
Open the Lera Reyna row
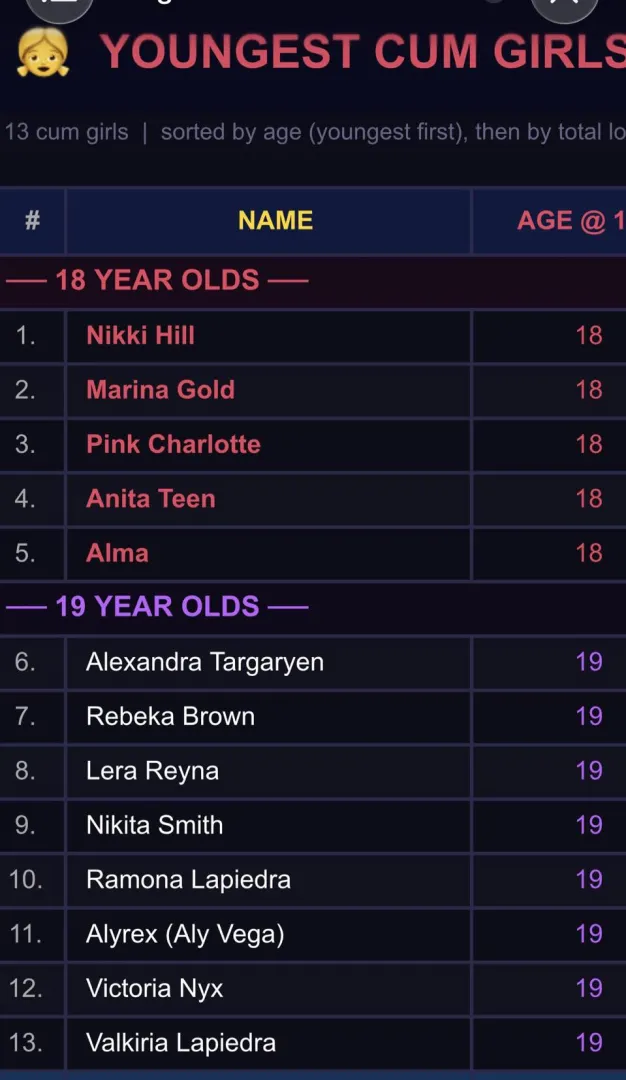[152, 771]
